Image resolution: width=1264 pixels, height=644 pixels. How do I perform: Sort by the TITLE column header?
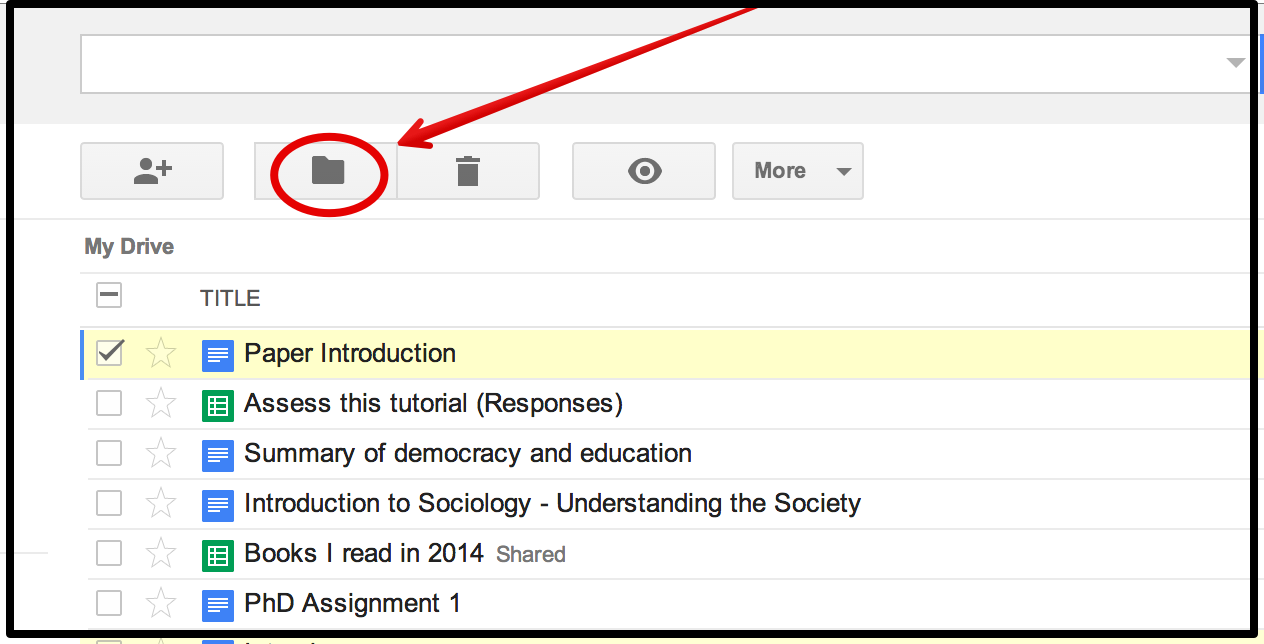tap(230, 298)
